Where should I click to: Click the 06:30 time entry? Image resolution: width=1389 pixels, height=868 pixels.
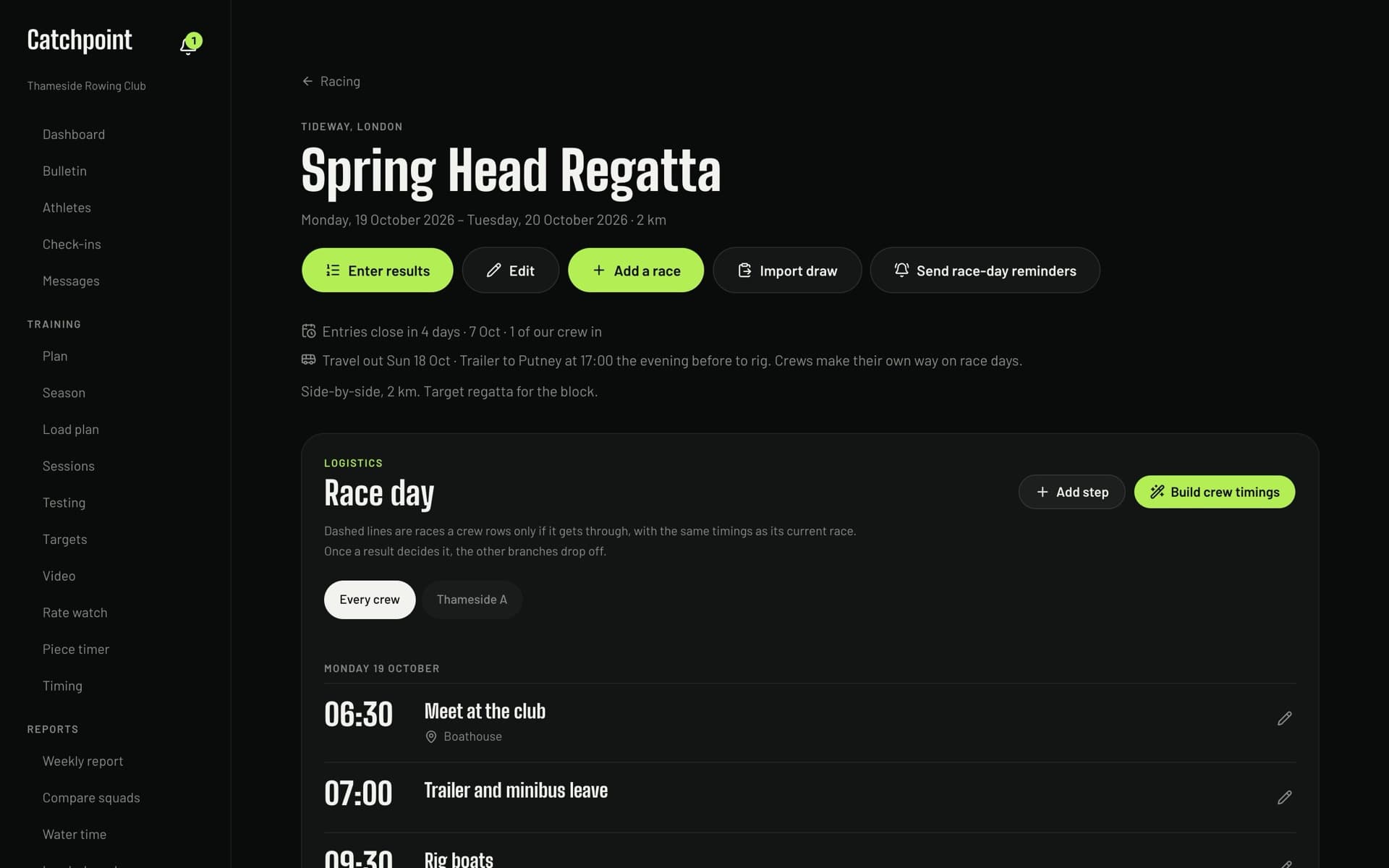[x=358, y=715]
